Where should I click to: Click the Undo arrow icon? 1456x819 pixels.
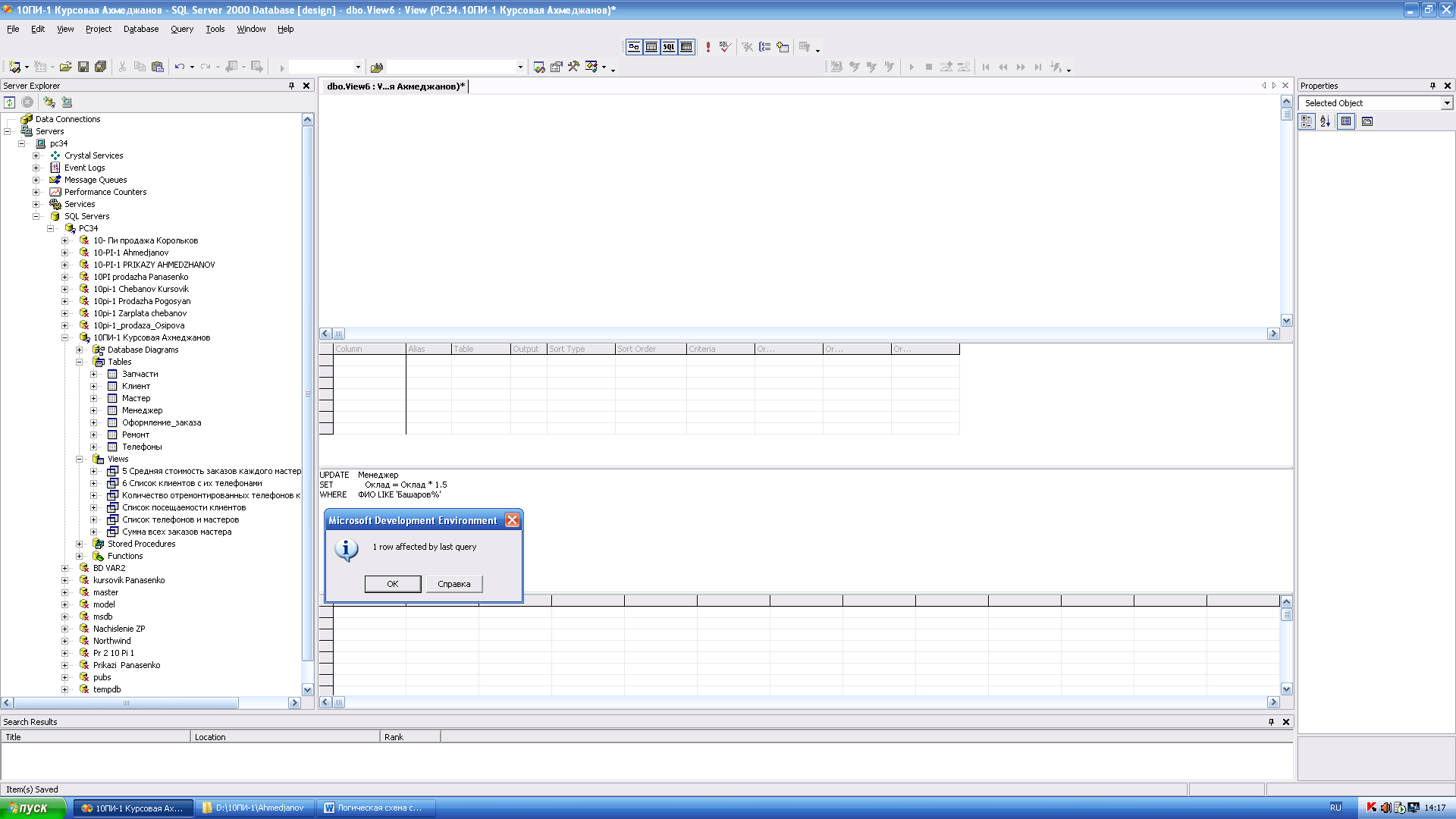pos(180,67)
